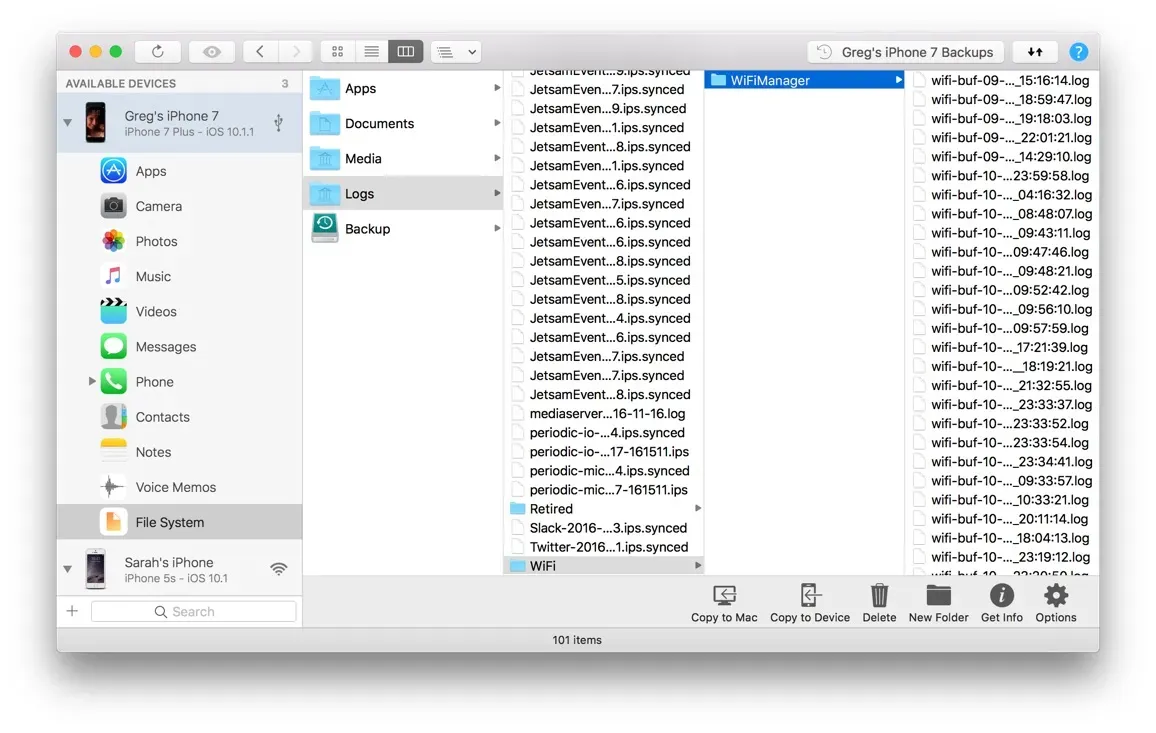The width and height of the screenshot is (1156, 733).
Task: Click the sidebar Search field
Action: pos(194,612)
